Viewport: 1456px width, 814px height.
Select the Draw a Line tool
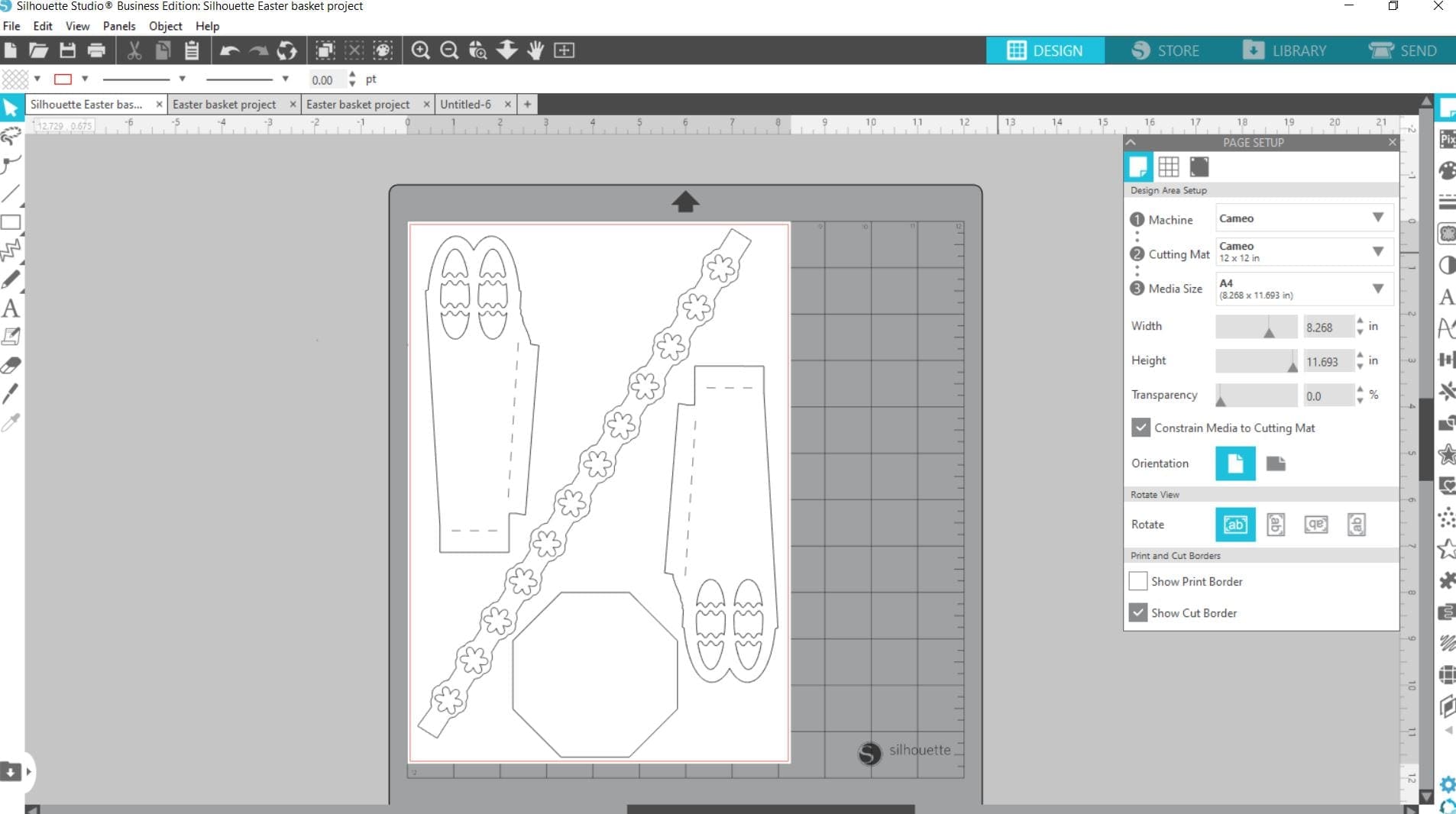(11, 193)
